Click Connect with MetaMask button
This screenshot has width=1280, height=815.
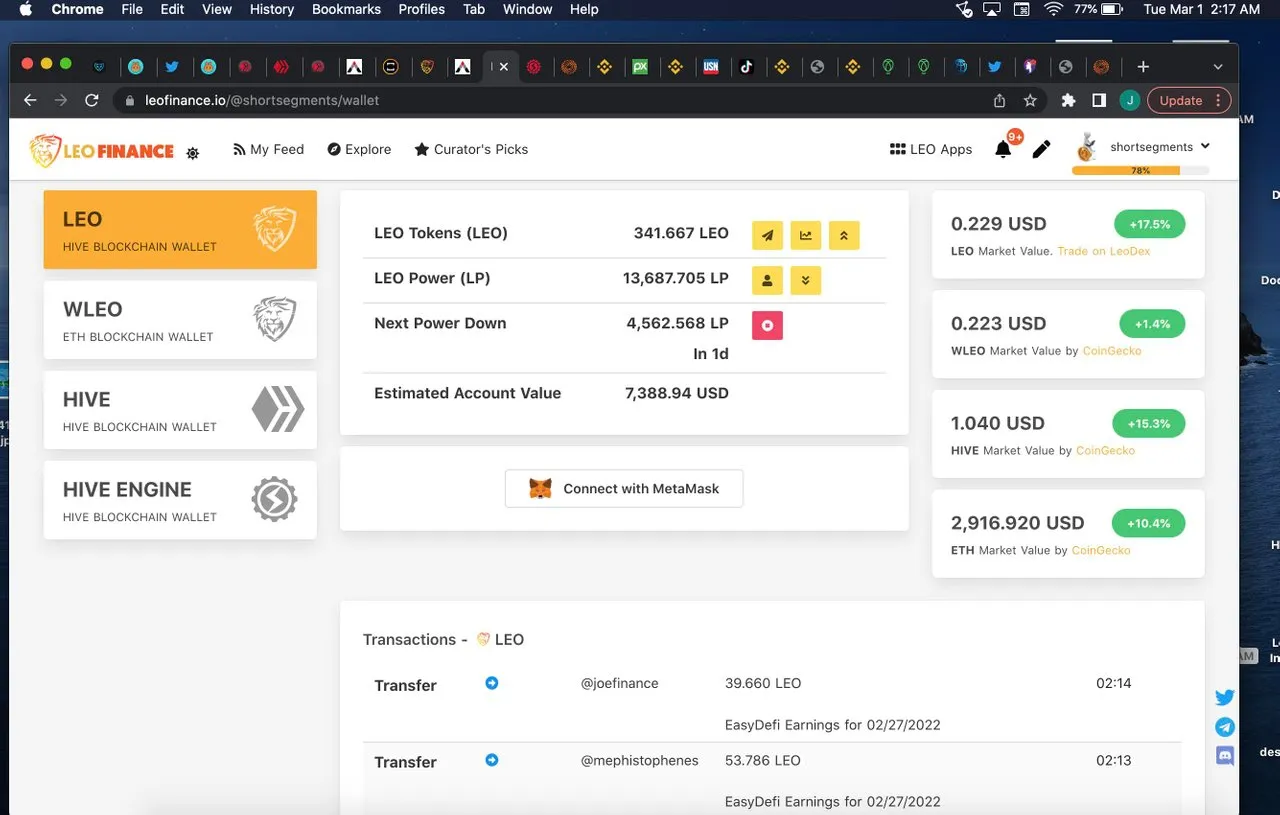624,488
